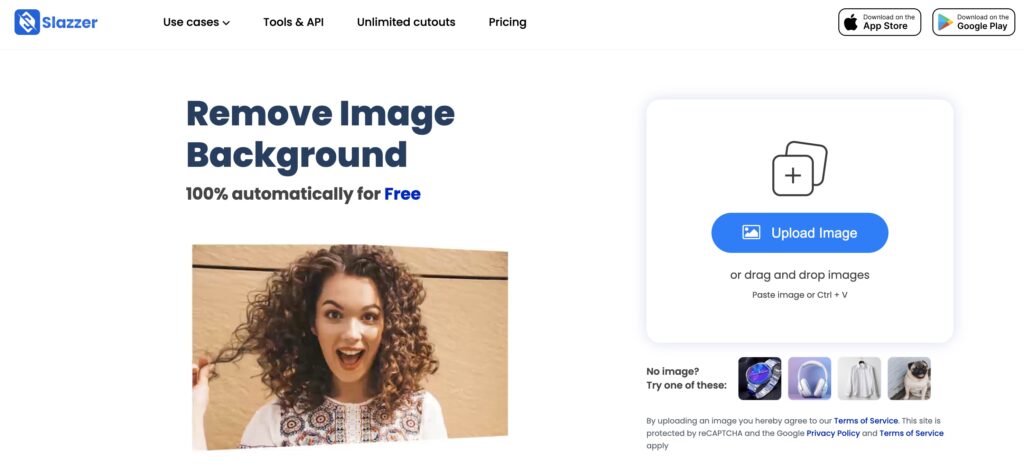1024x476 pixels.
Task: Expand the Use cases dropdown menu
Action: click(x=196, y=22)
